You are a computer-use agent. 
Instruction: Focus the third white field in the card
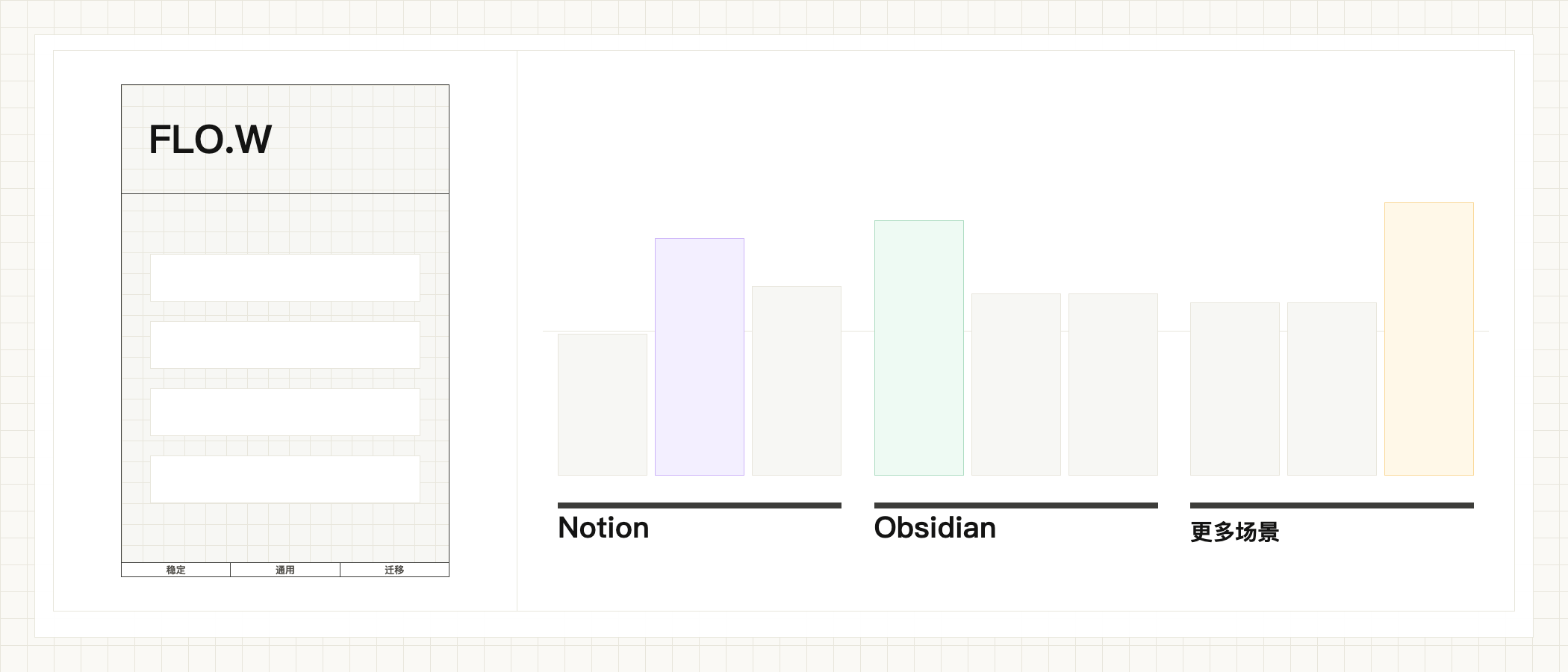(285, 412)
